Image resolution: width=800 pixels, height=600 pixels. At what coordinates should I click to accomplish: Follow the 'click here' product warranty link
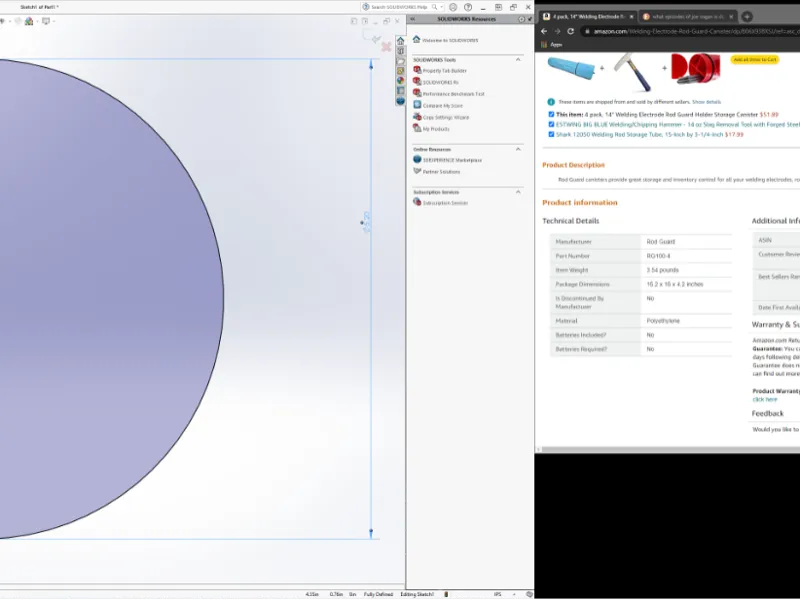click(x=765, y=399)
